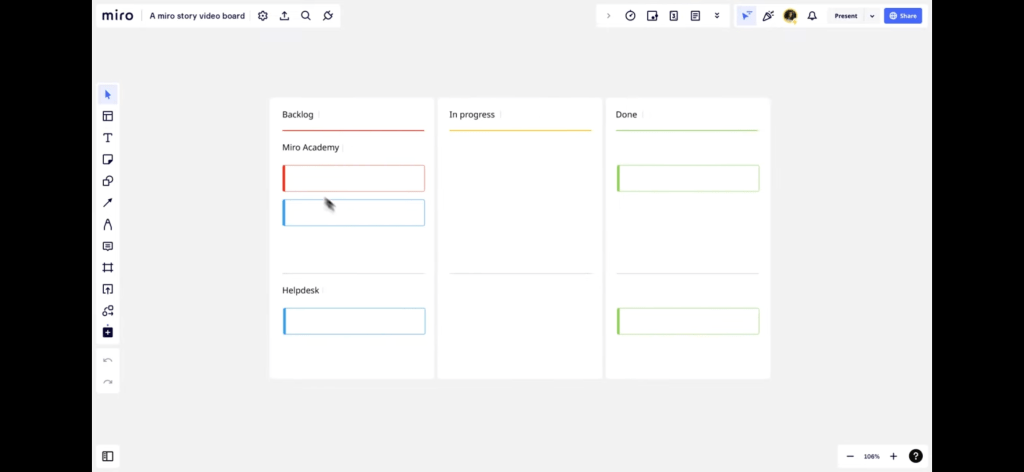Toggle collaborators' cursors visibility
This screenshot has width=1024, height=472.
pos(746,16)
